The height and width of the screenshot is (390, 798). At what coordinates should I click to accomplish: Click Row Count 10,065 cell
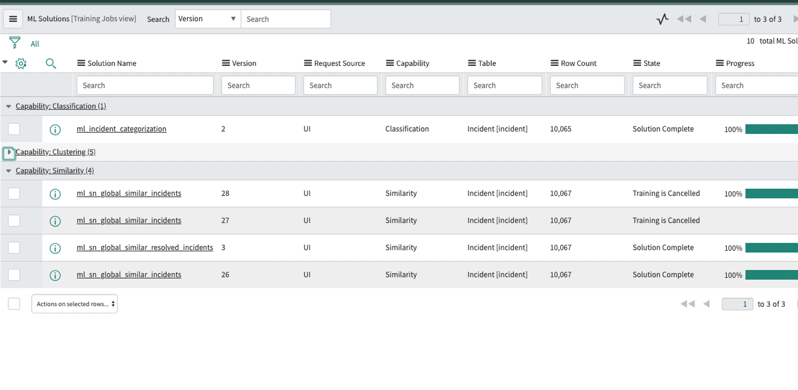coord(561,129)
